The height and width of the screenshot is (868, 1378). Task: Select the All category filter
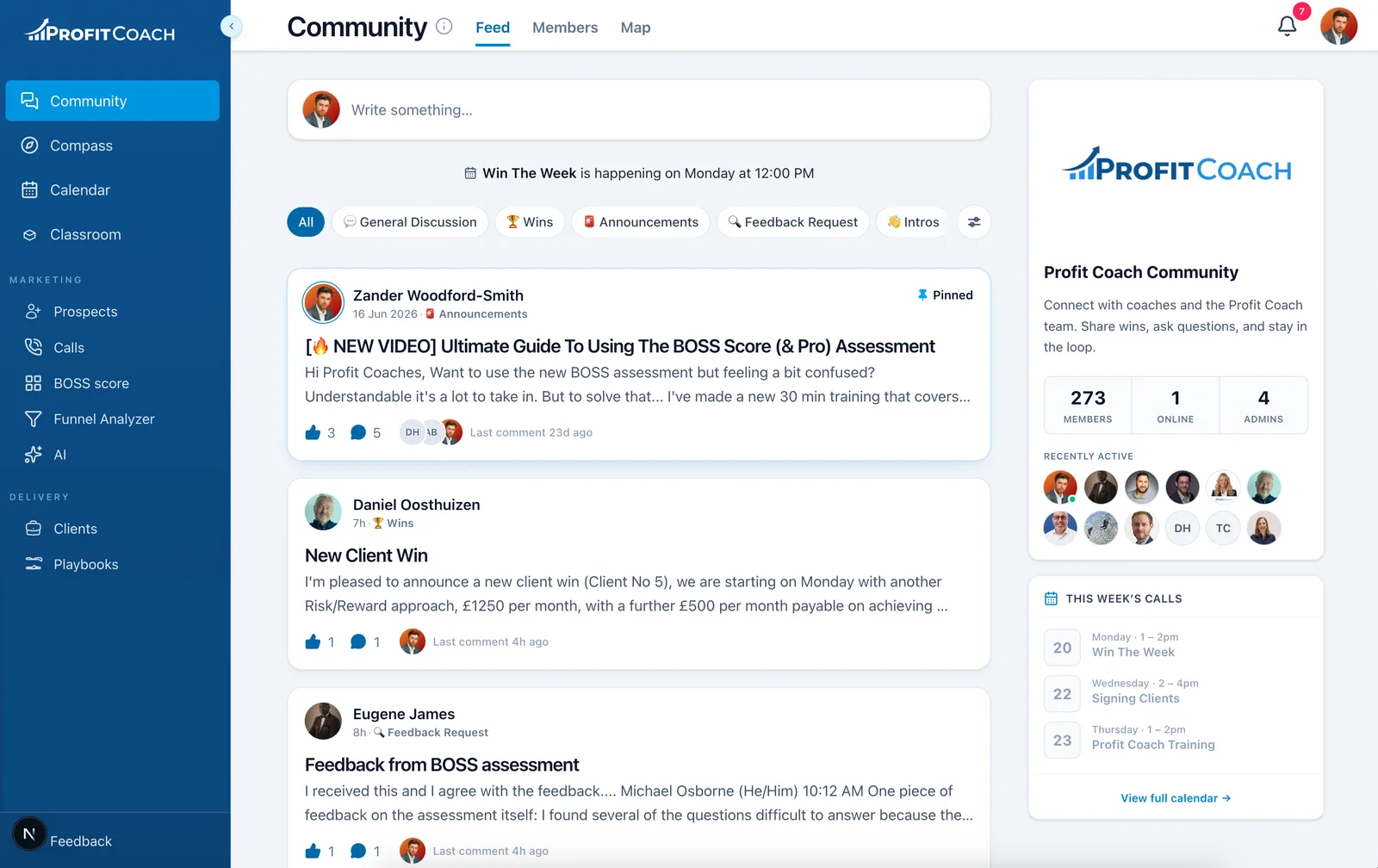(x=306, y=222)
